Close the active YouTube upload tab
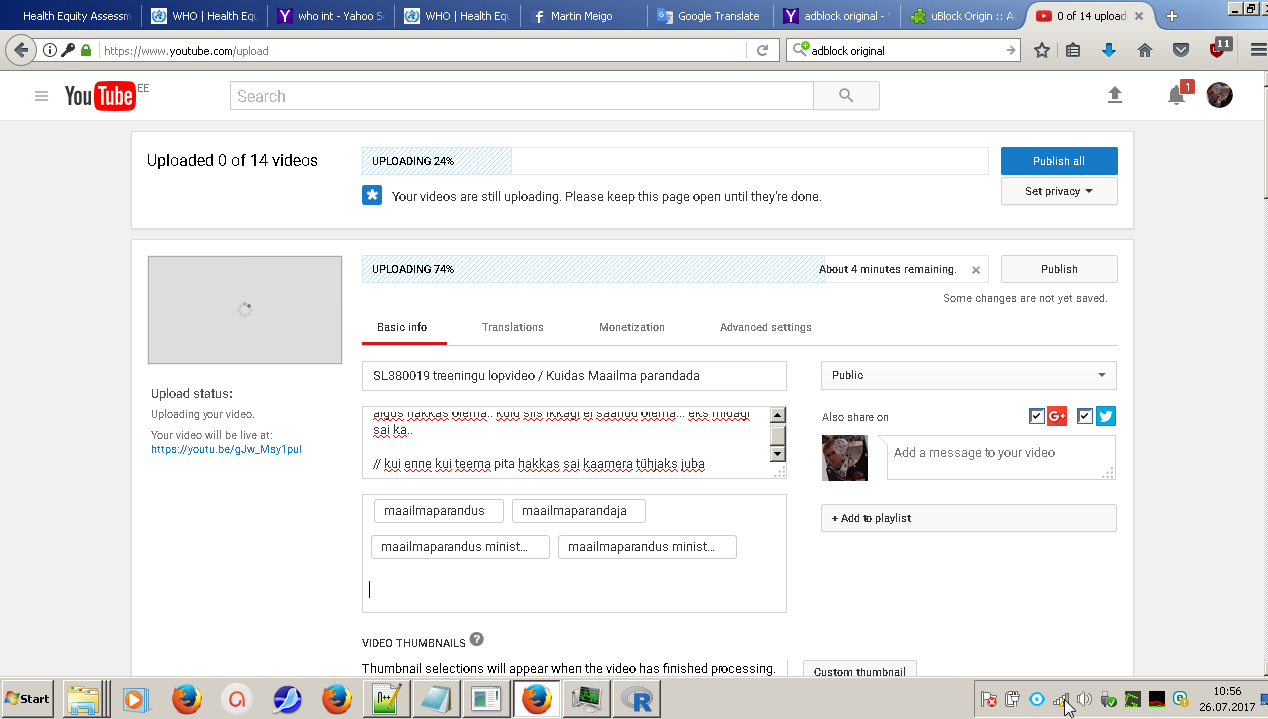The height and width of the screenshot is (719, 1268). pos(1139,16)
